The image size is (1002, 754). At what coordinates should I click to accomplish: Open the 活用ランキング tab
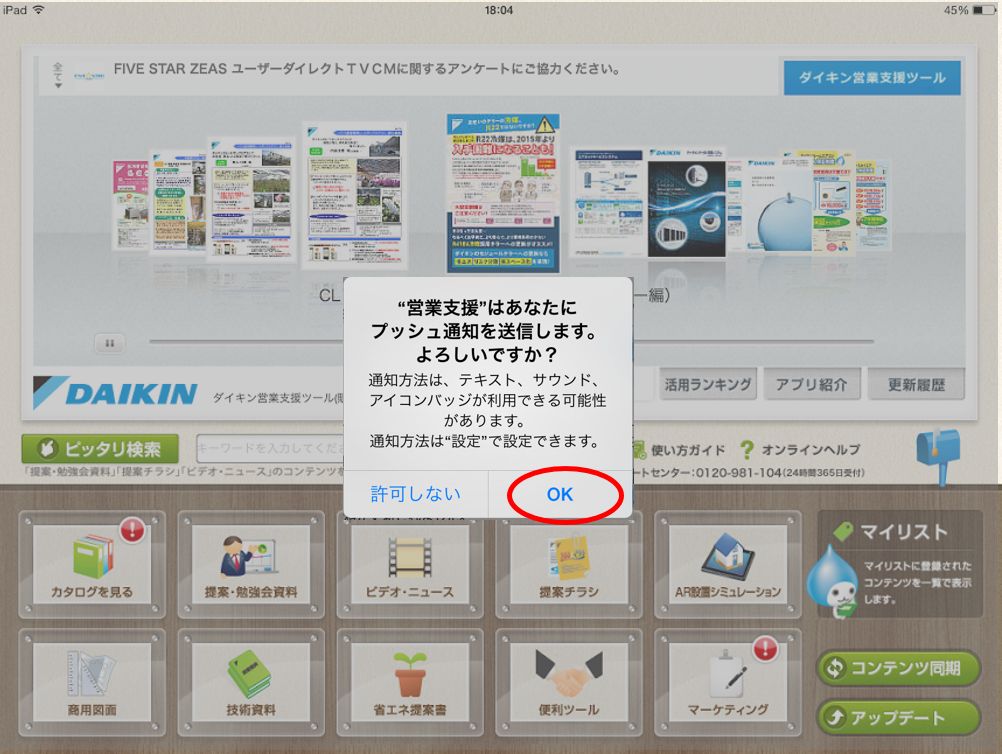(707, 384)
